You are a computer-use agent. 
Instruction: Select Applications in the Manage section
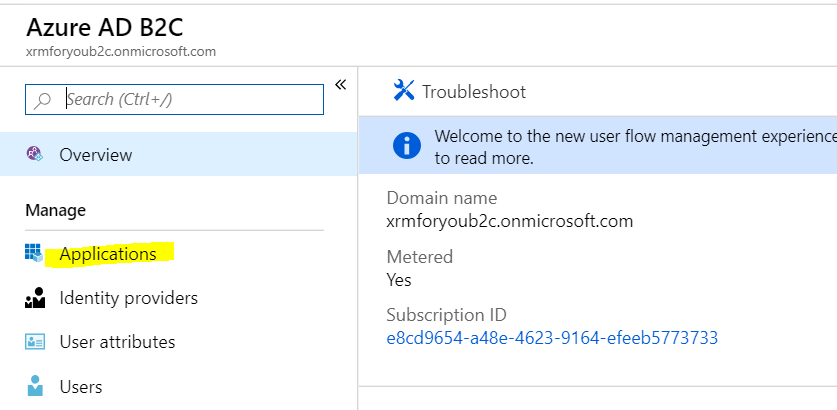(108, 254)
